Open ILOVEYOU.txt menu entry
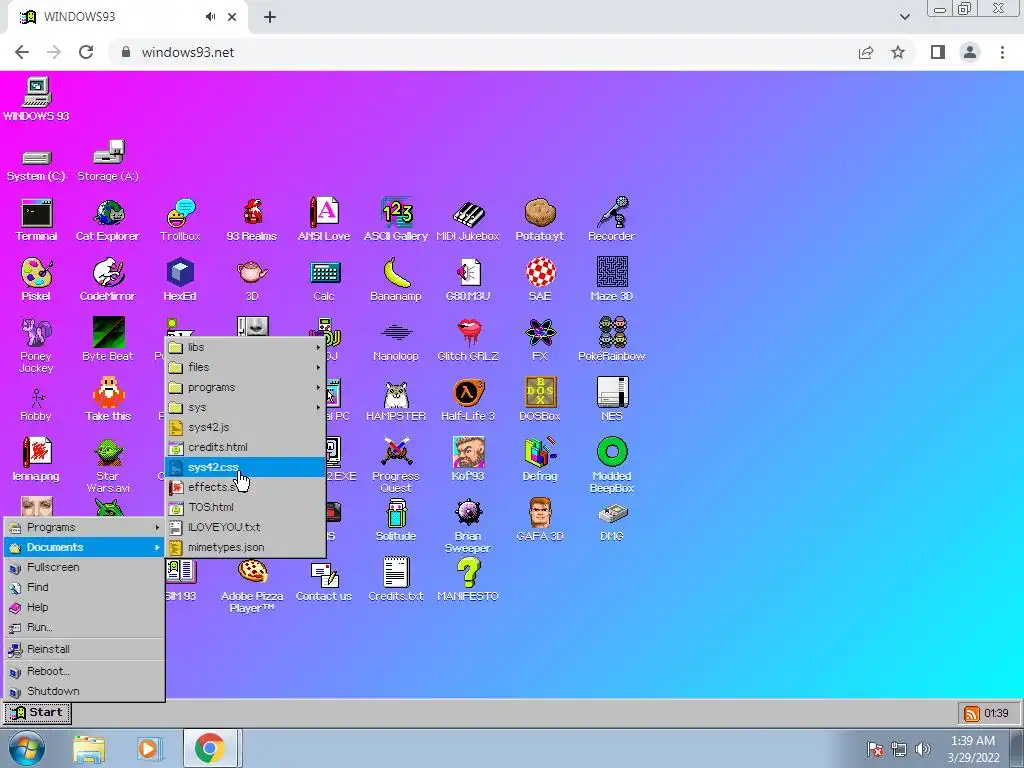 pyautogui.click(x=246, y=527)
